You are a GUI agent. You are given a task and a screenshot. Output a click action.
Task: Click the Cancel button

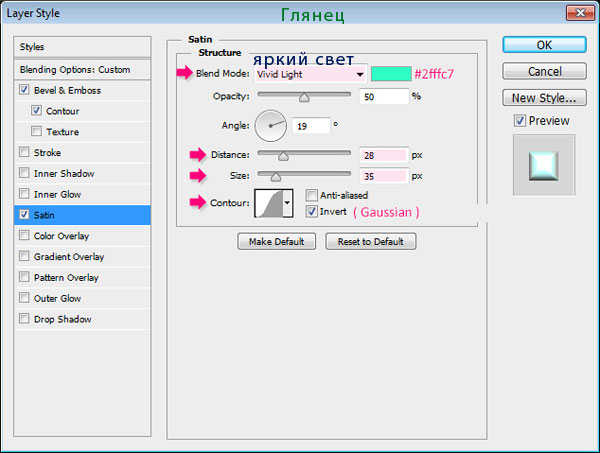(544, 71)
